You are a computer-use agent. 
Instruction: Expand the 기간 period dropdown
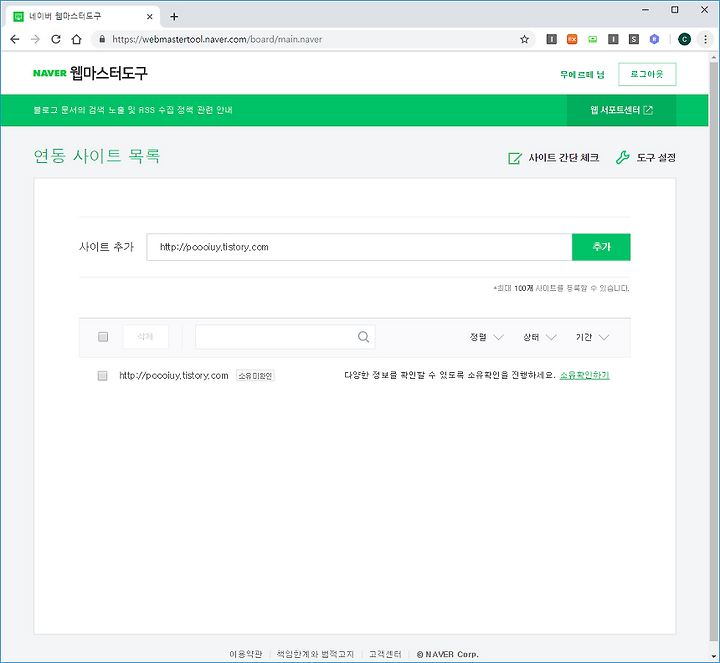(592, 337)
